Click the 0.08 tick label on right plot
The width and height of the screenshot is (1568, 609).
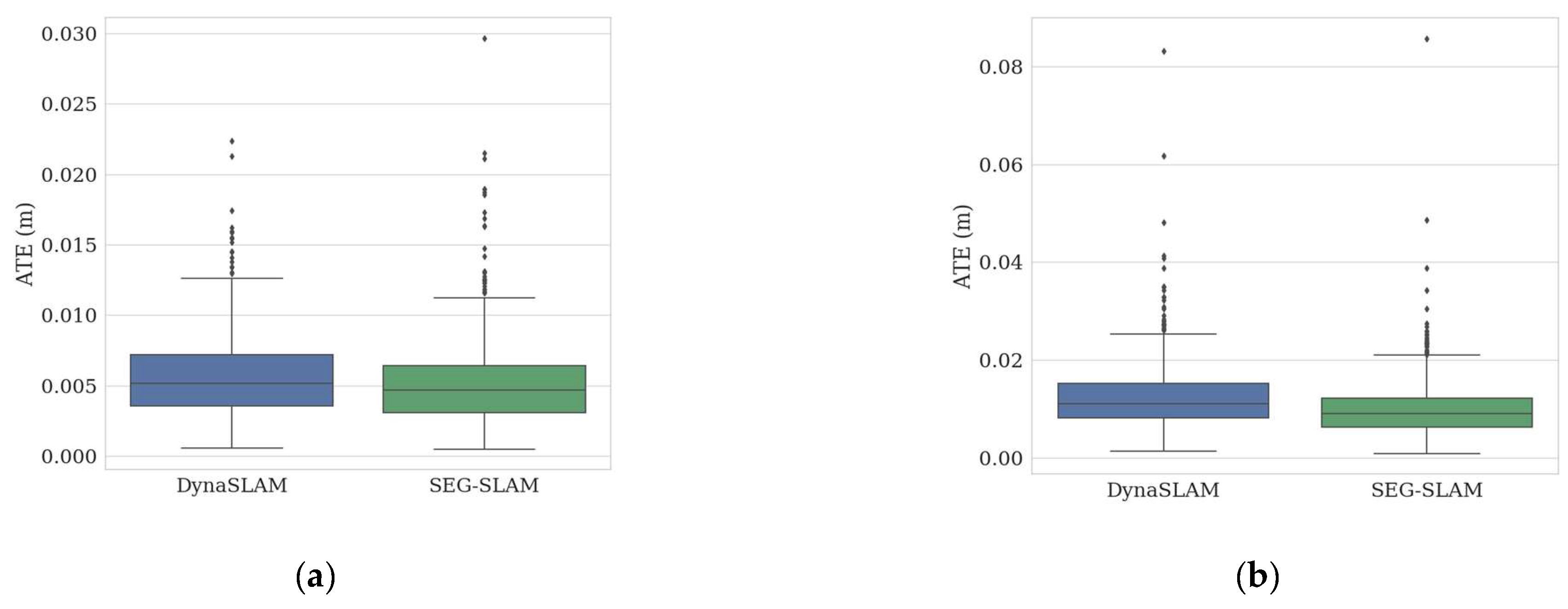pyautogui.click(x=1001, y=67)
